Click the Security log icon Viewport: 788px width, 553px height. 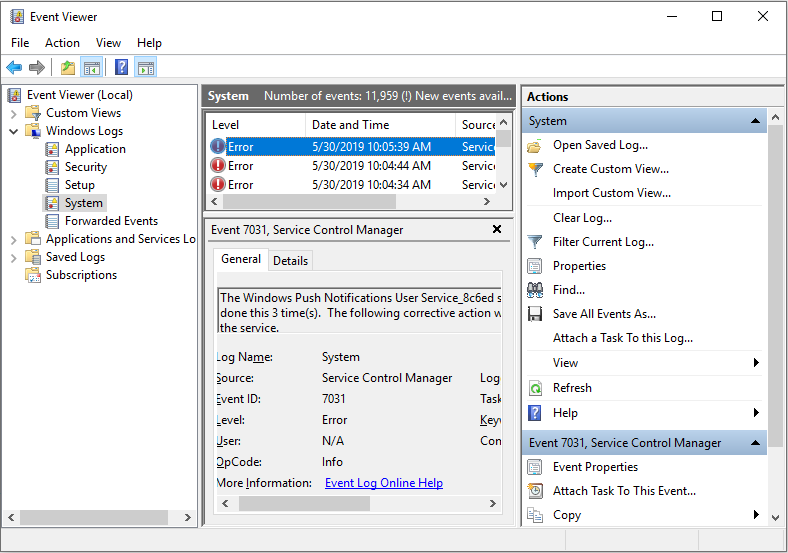[52, 167]
